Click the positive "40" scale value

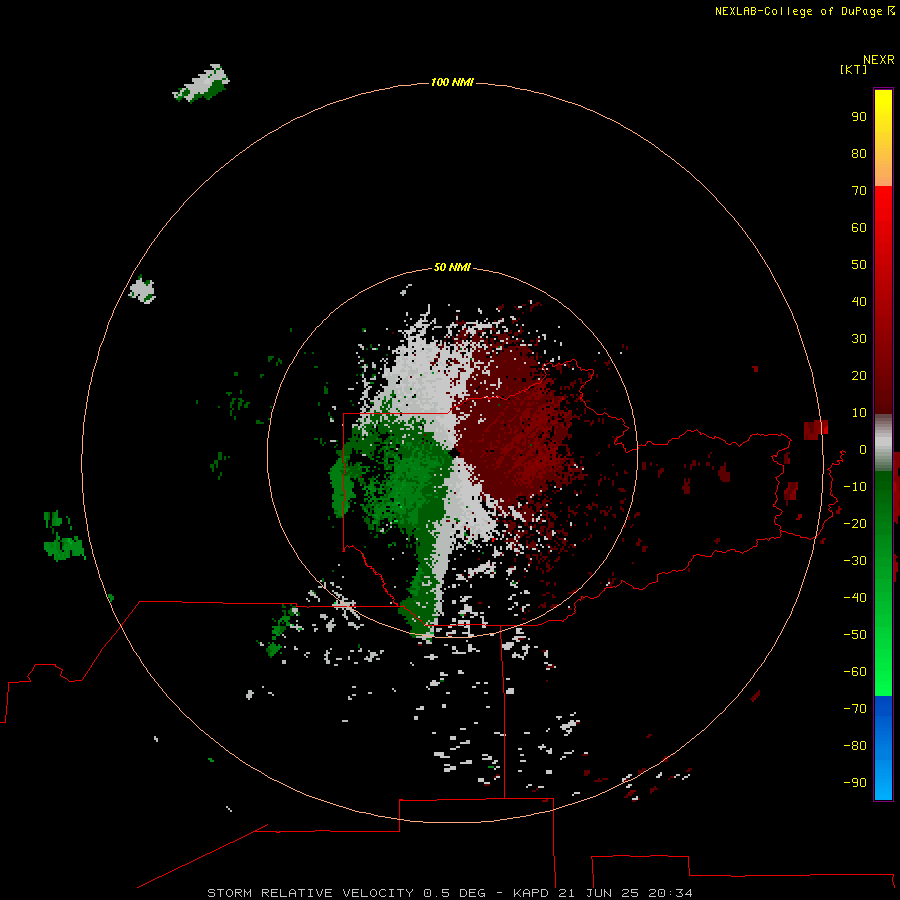[x=859, y=301]
